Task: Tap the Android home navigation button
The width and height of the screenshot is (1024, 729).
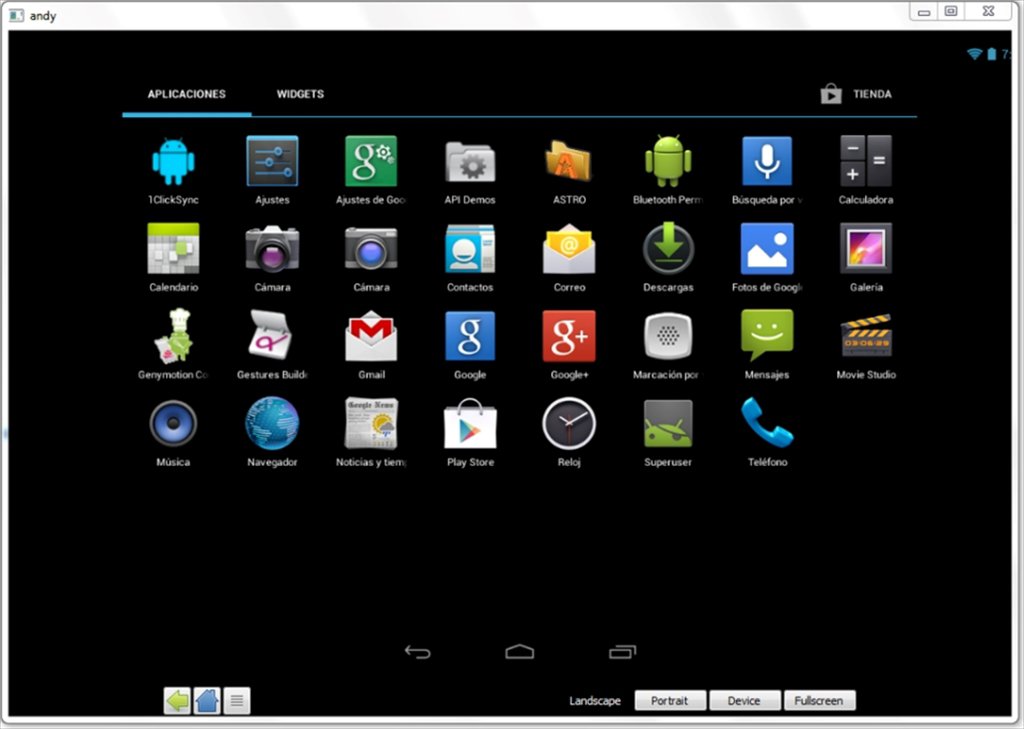Action: click(x=519, y=652)
